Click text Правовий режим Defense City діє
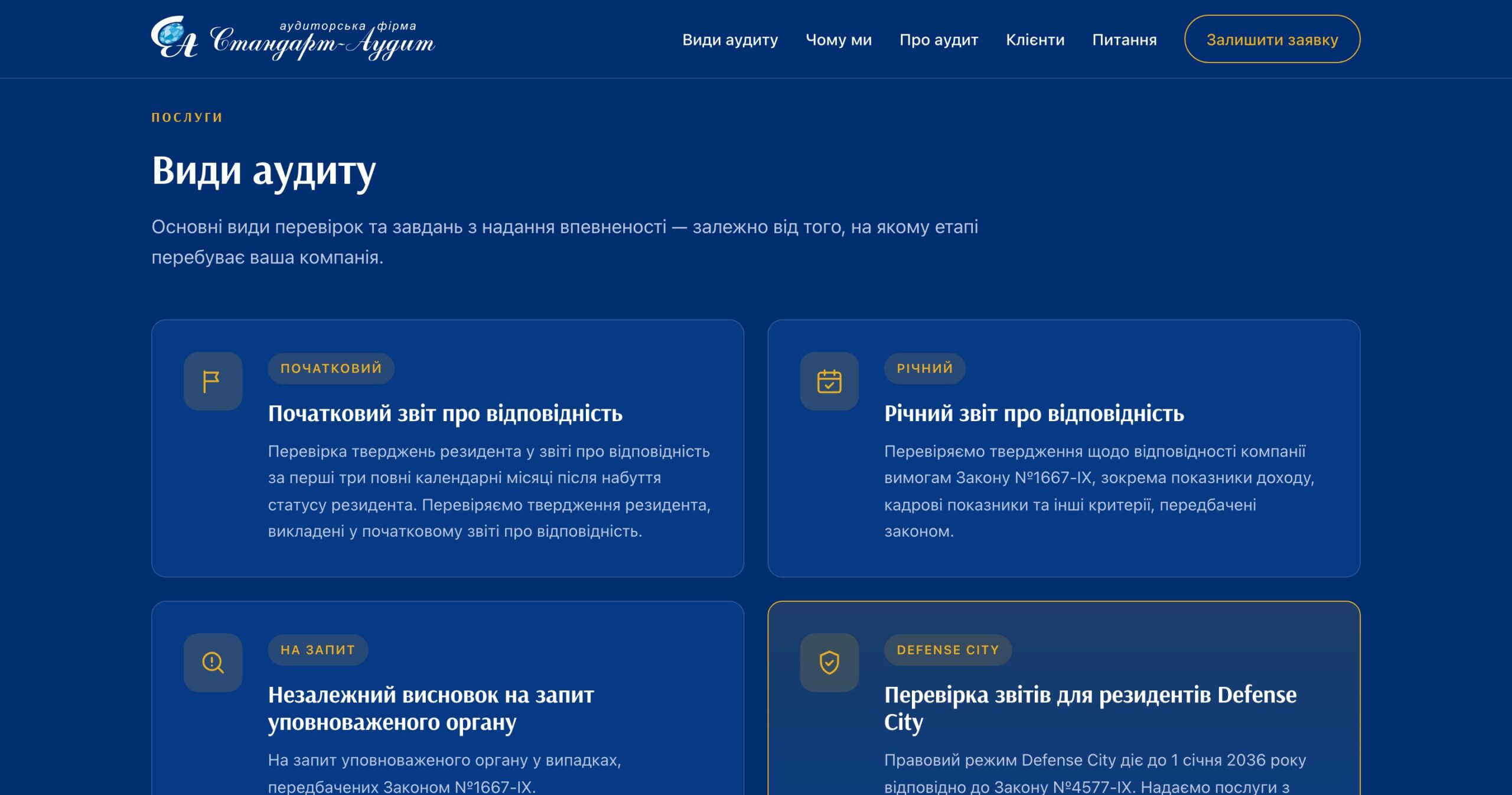Screen dimensions: 1512x795 pyautogui.click(x=1095, y=773)
